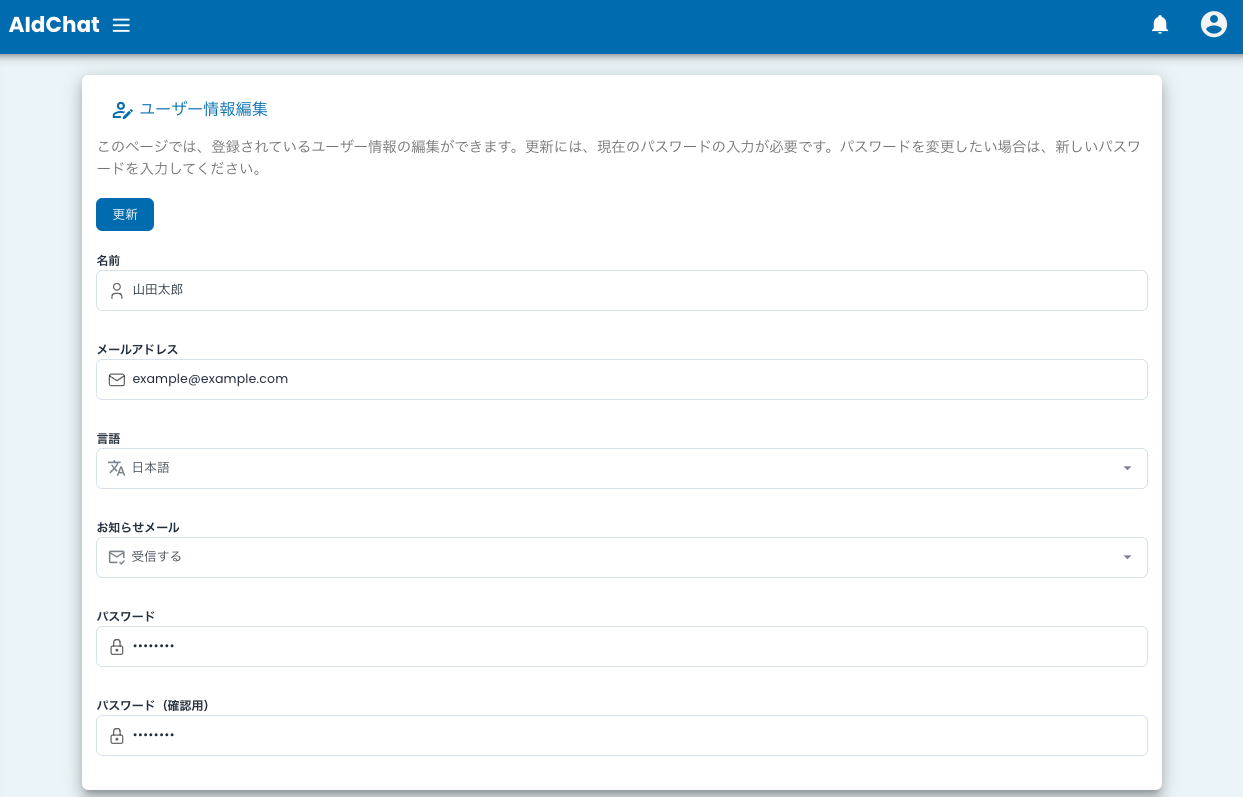1243x797 pixels.
Task: Click the lock icon in パスワード（確認用）field
Action: pyautogui.click(x=116, y=735)
